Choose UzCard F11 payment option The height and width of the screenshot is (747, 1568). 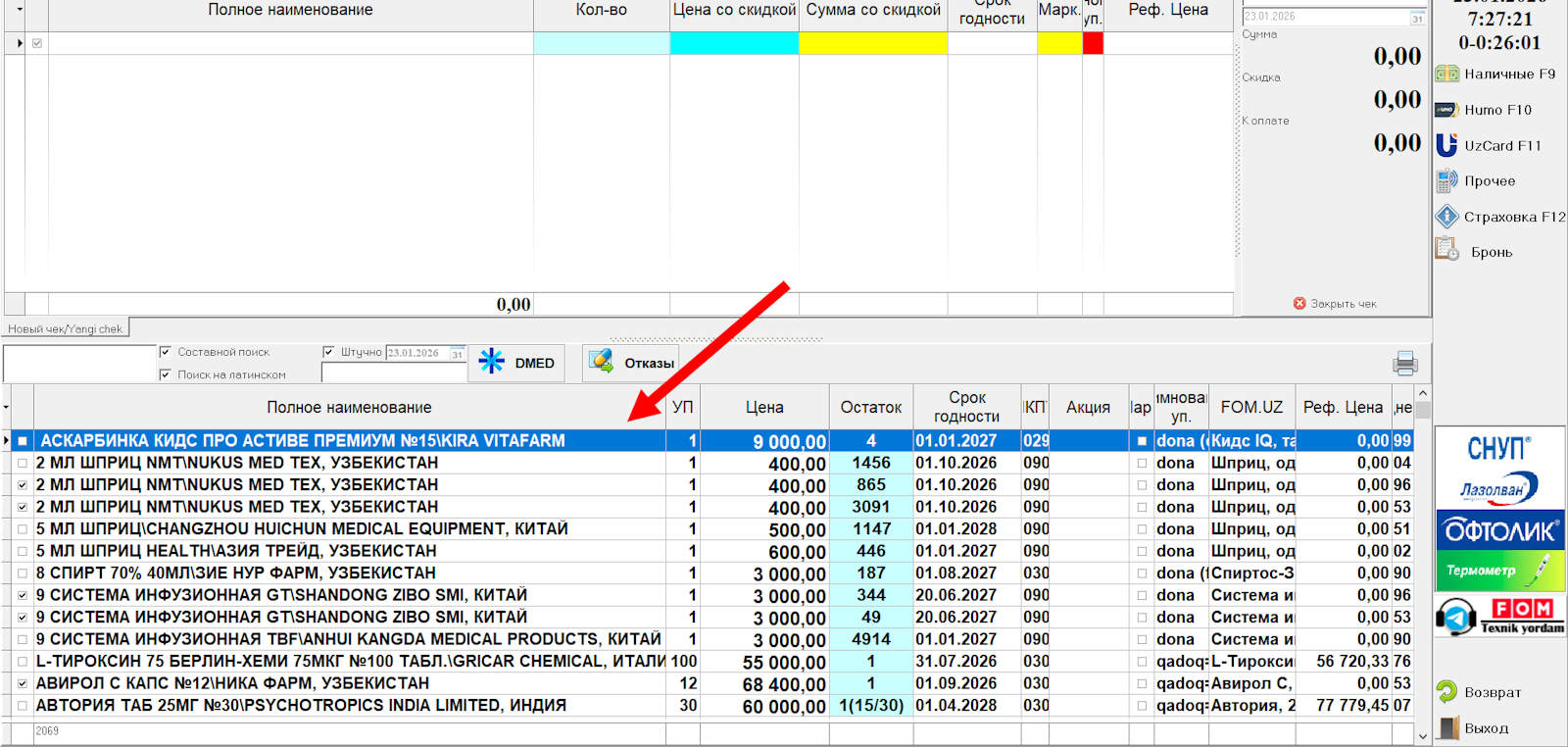click(1446, 145)
